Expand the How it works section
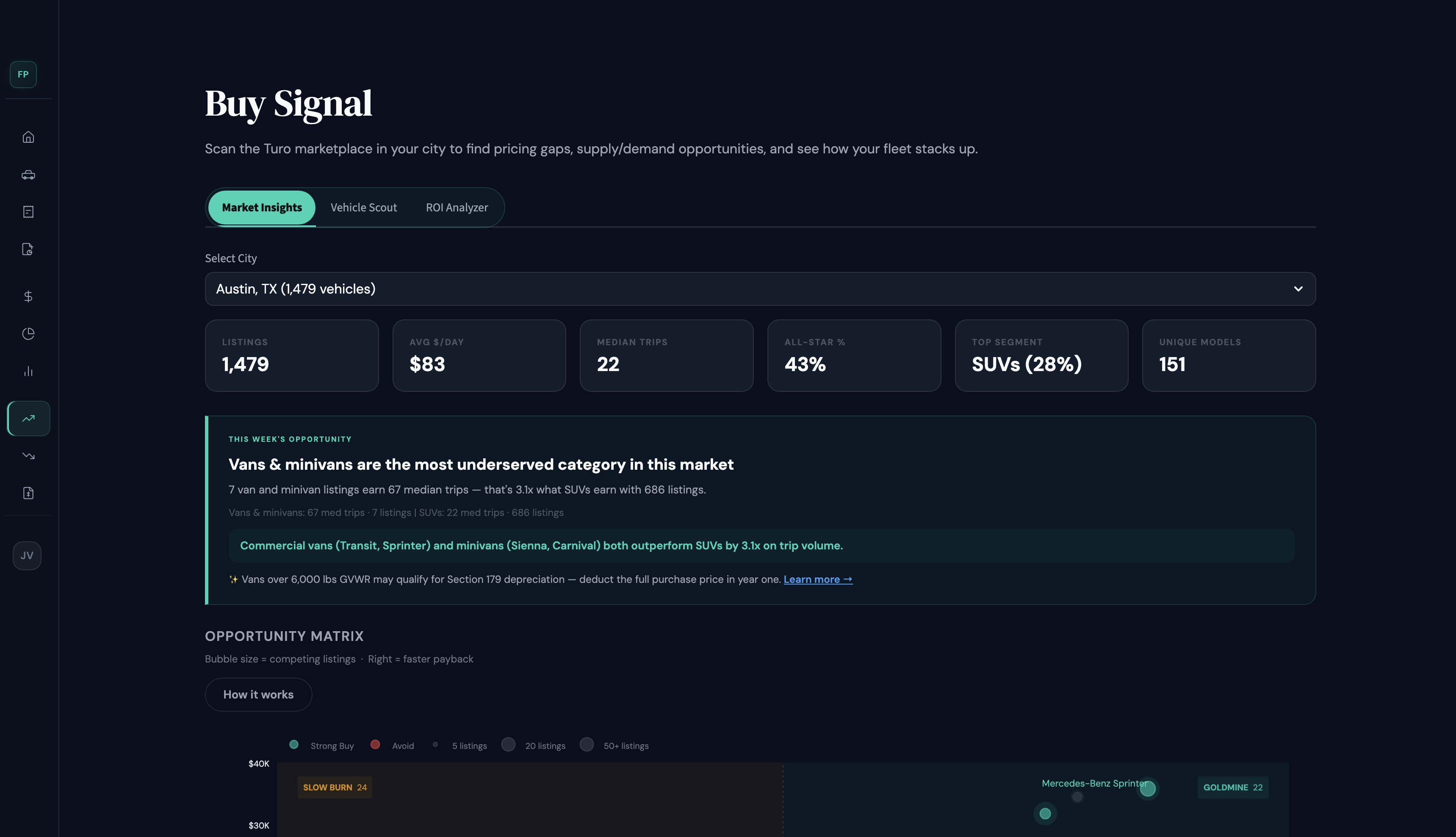Viewport: 1456px width, 837px height. [258, 694]
